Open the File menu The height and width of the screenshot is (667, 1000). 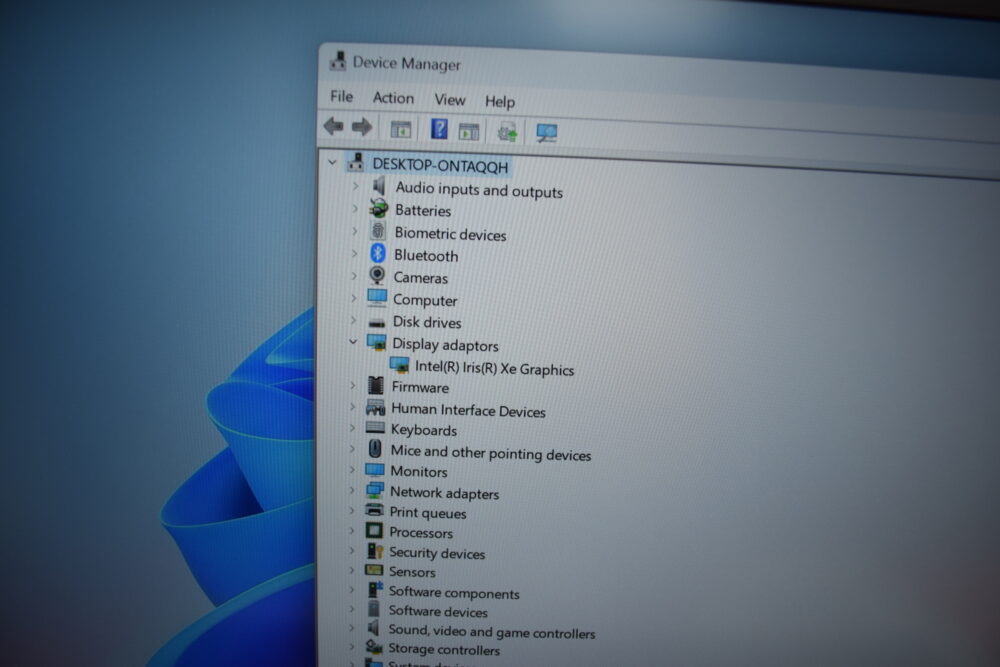point(341,96)
